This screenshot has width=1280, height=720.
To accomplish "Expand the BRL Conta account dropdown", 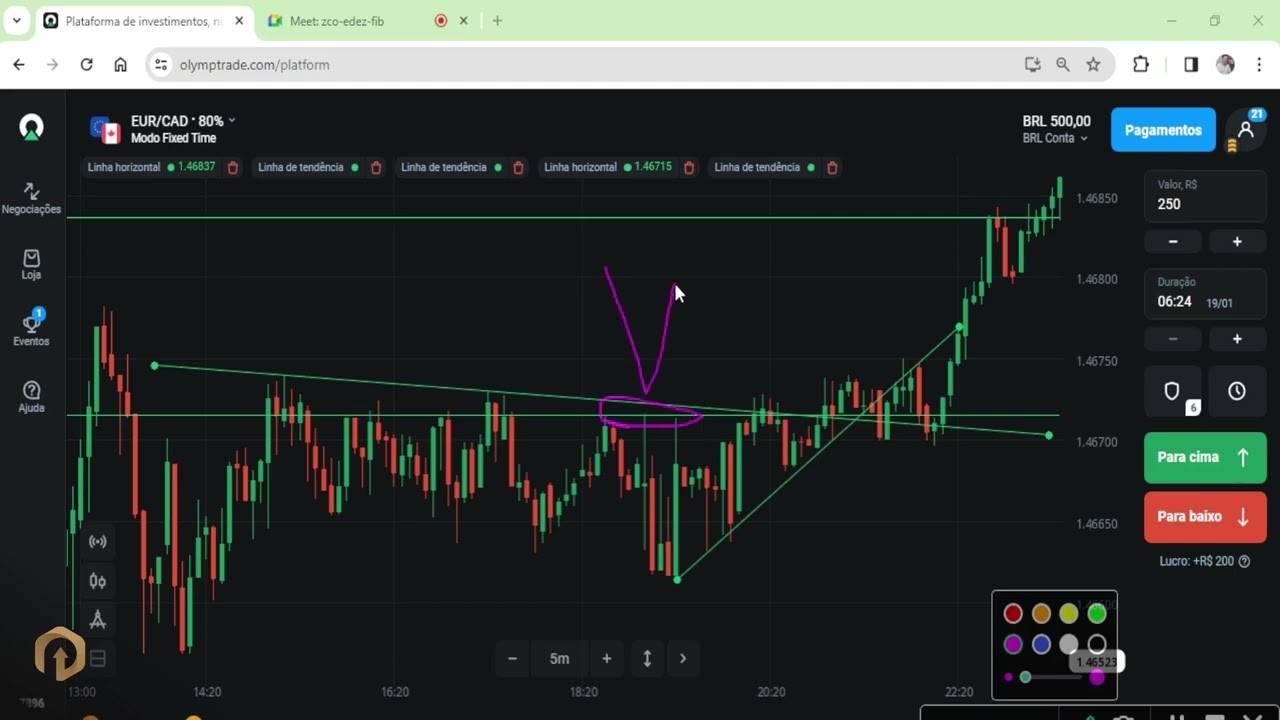I will 1055,138.
